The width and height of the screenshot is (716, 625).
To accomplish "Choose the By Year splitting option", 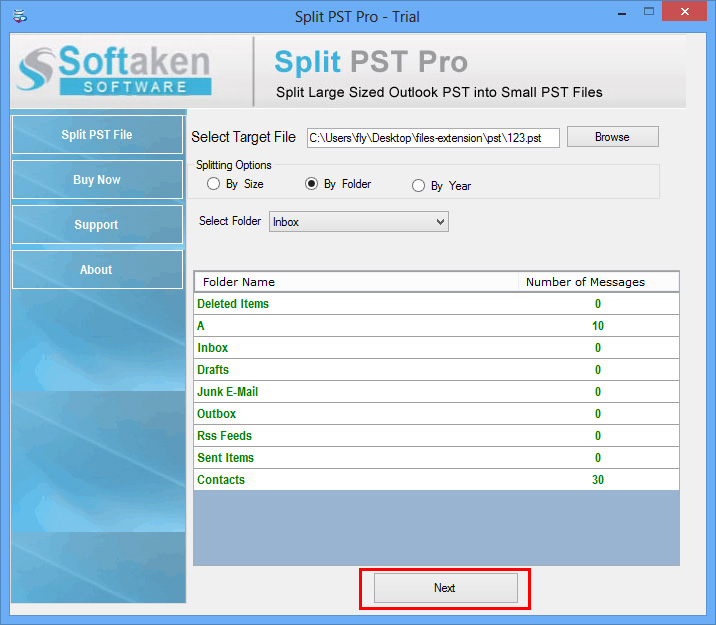I will tap(418, 186).
